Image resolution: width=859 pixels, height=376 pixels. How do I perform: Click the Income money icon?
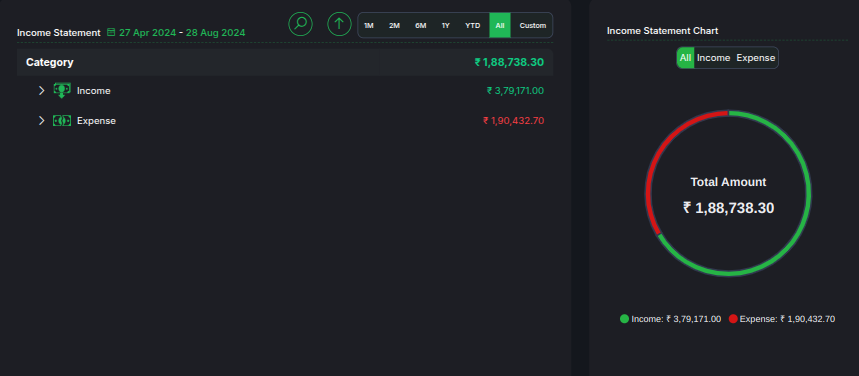click(62, 90)
